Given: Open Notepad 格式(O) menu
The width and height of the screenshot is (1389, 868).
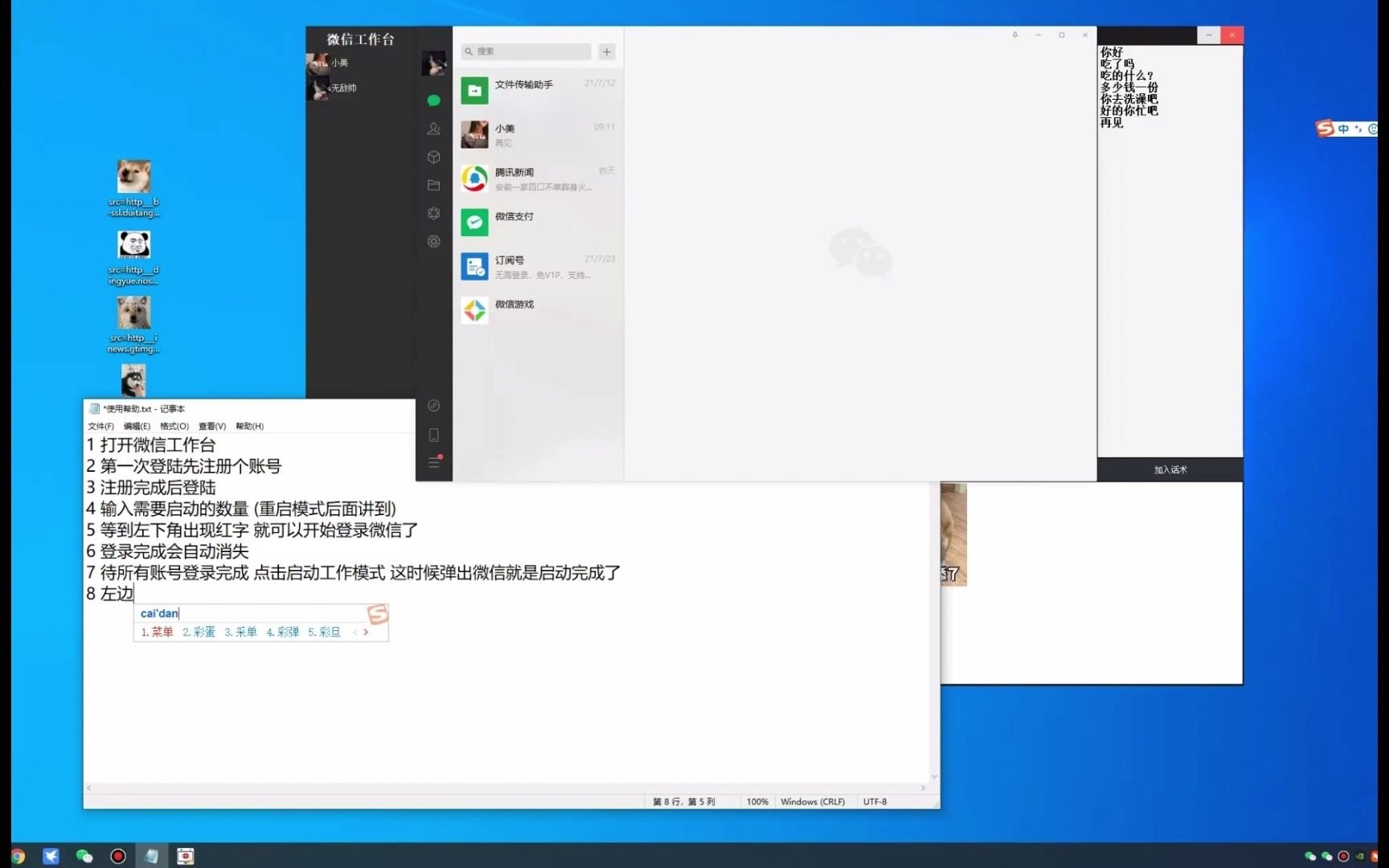Looking at the screenshot, I should pos(174,426).
